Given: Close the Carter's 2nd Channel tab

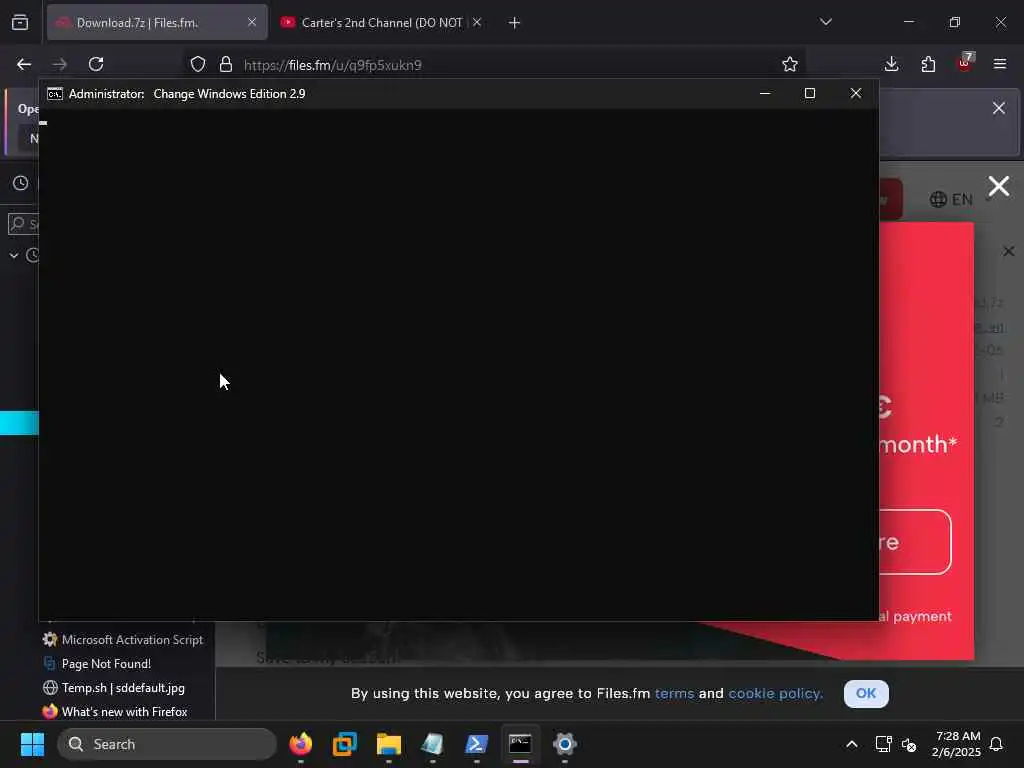Looking at the screenshot, I should click(477, 22).
